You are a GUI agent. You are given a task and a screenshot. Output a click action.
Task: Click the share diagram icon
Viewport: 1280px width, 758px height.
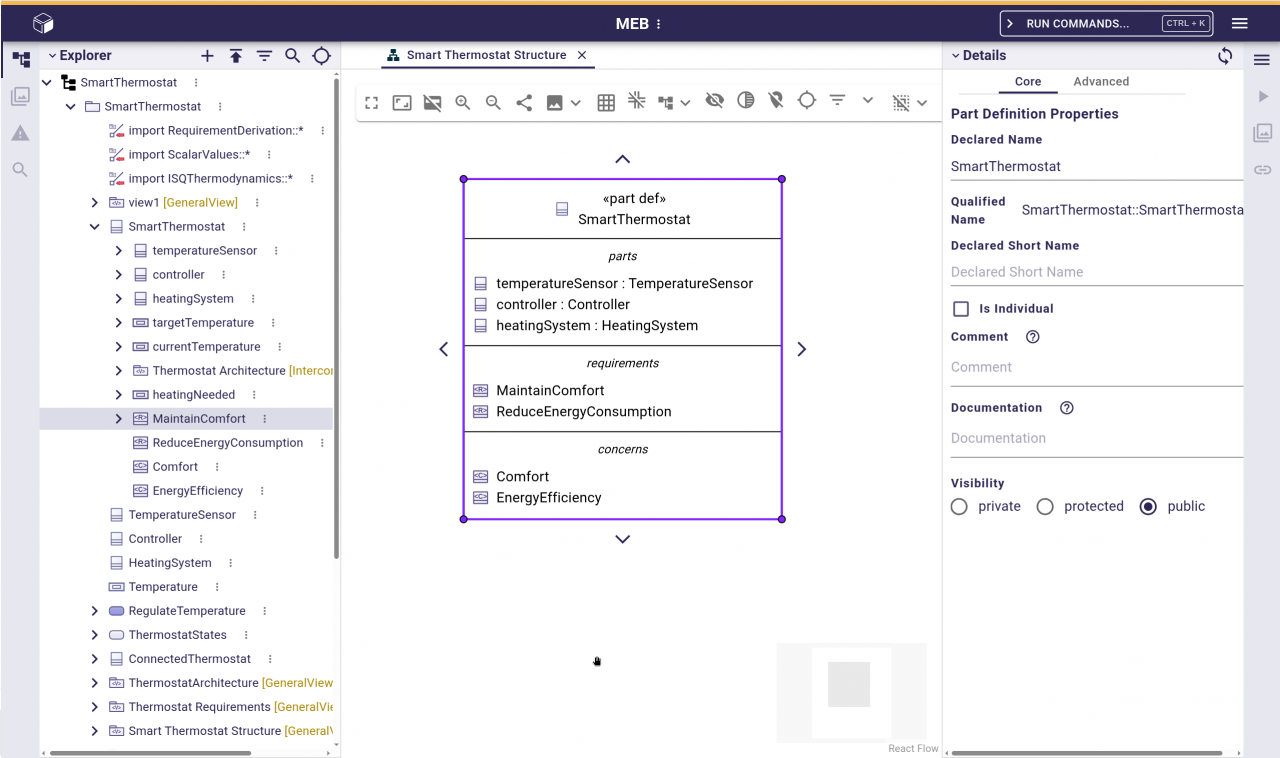524,102
